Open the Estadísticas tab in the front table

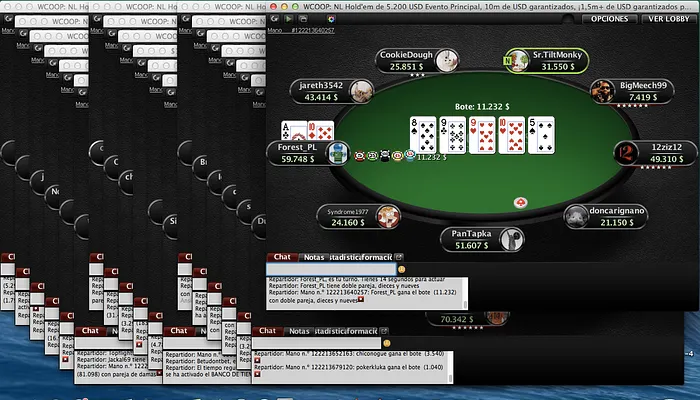345,257
